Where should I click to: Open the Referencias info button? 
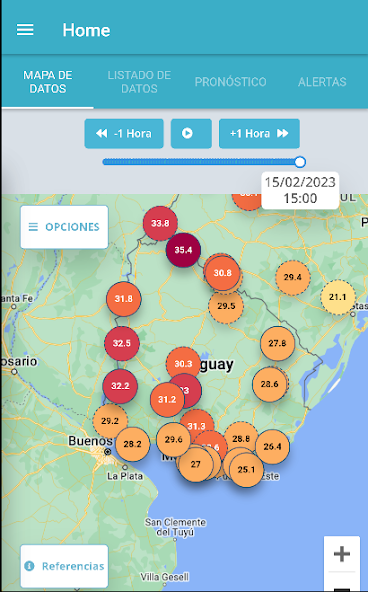(64, 566)
